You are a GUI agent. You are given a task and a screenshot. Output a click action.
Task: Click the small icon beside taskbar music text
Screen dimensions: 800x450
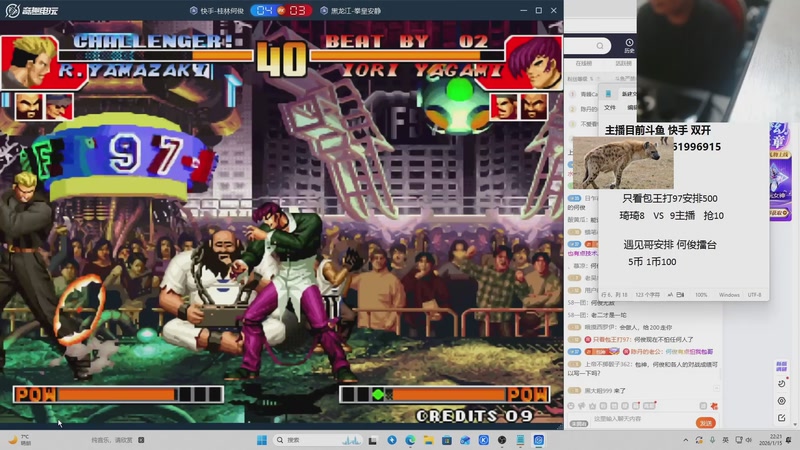coord(141,440)
